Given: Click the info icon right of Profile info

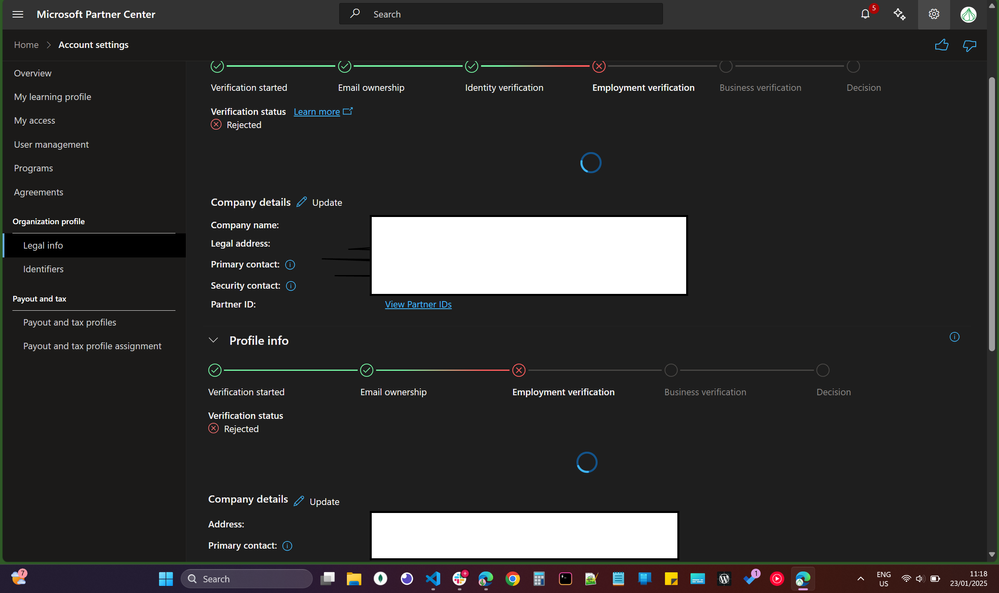Looking at the screenshot, I should pyautogui.click(x=954, y=337).
